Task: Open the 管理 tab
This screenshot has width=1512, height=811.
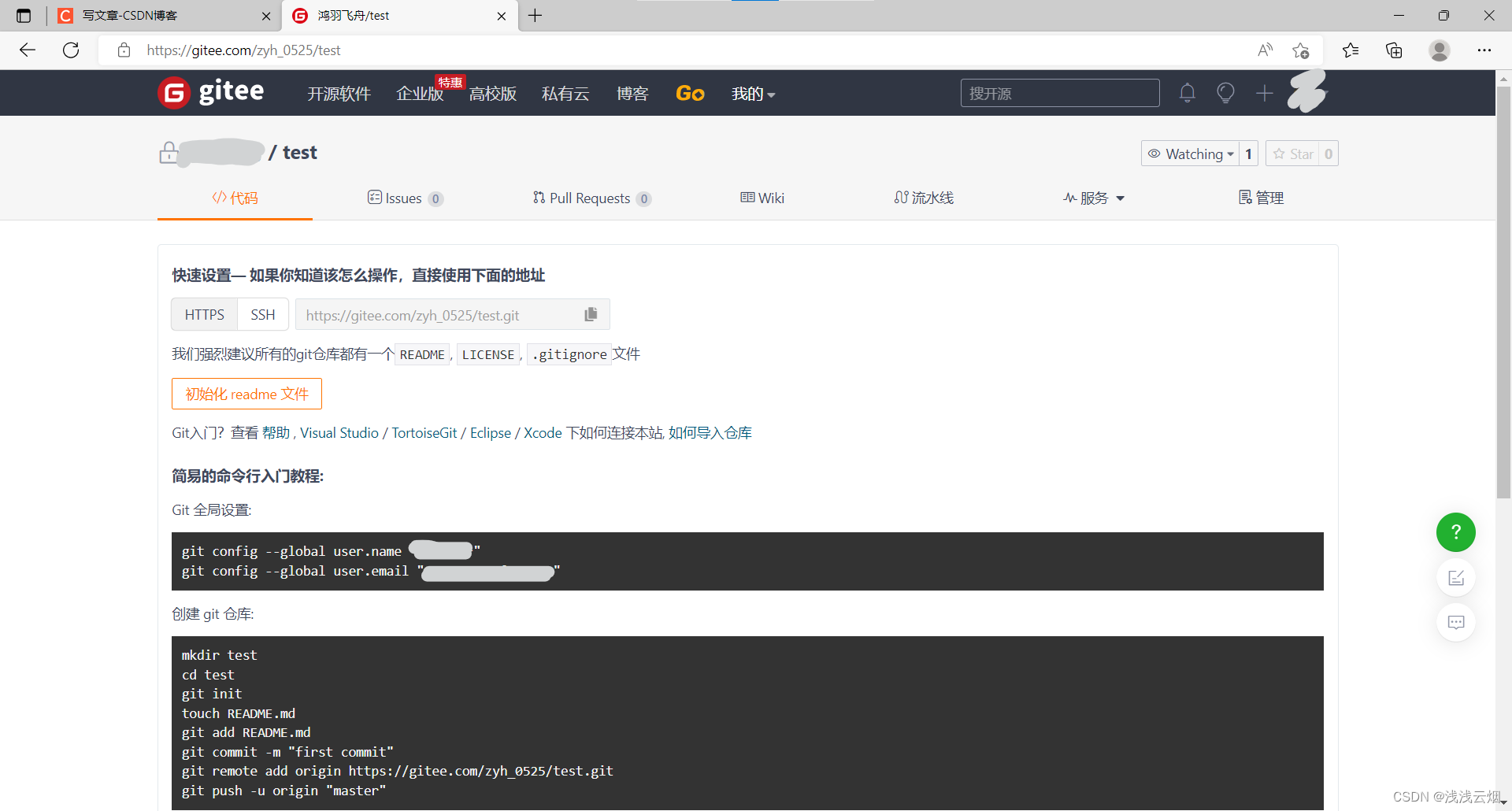Action: pyautogui.click(x=1261, y=198)
